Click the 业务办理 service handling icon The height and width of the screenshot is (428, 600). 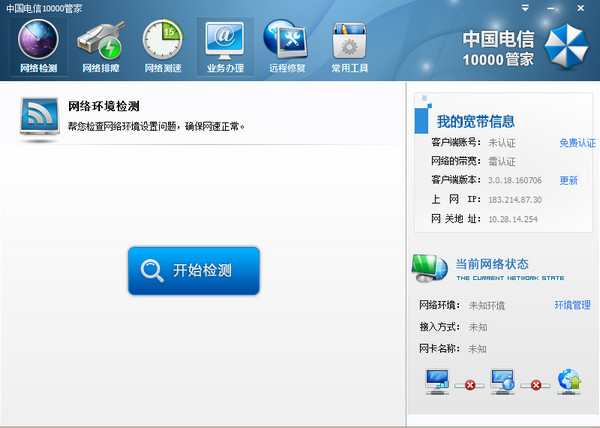coord(224,47)
